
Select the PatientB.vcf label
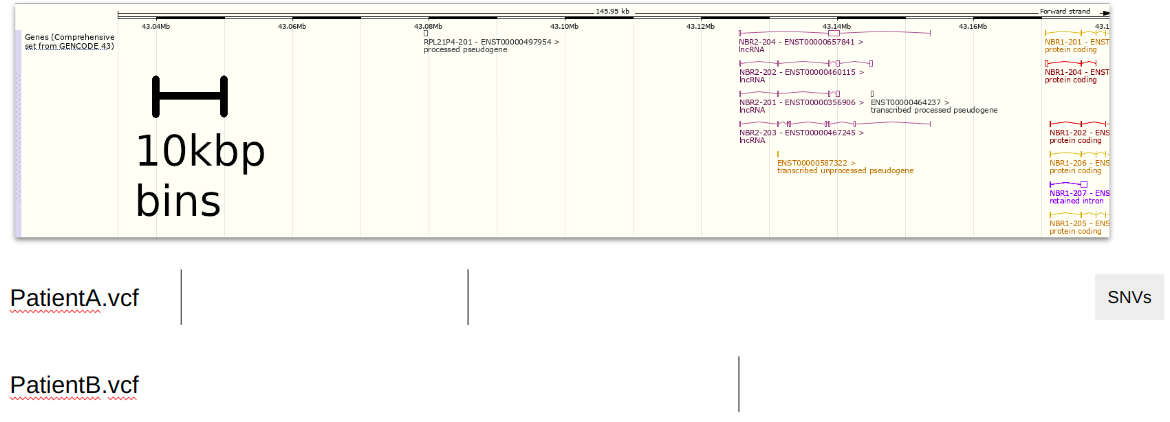(75, 385)
